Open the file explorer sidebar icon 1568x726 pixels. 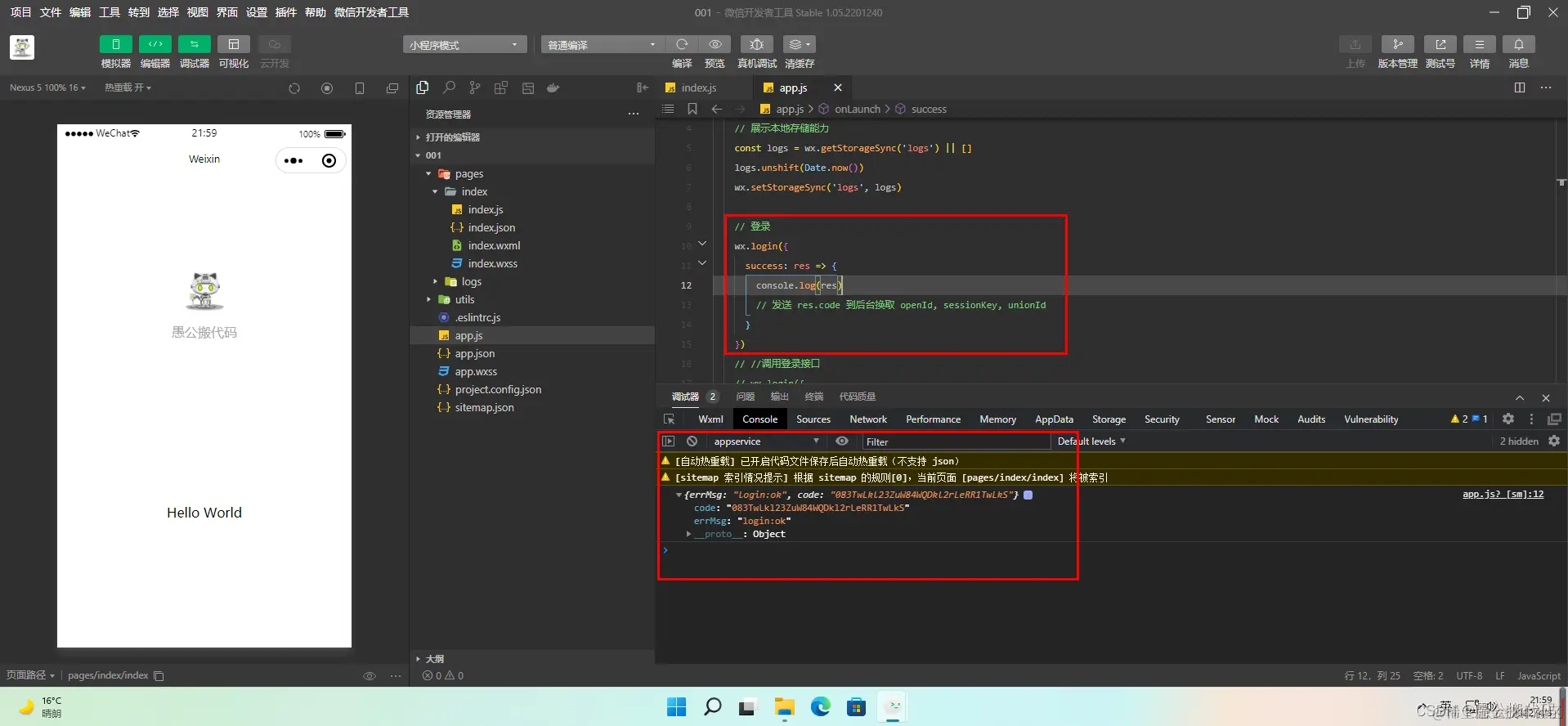point(423,87)
